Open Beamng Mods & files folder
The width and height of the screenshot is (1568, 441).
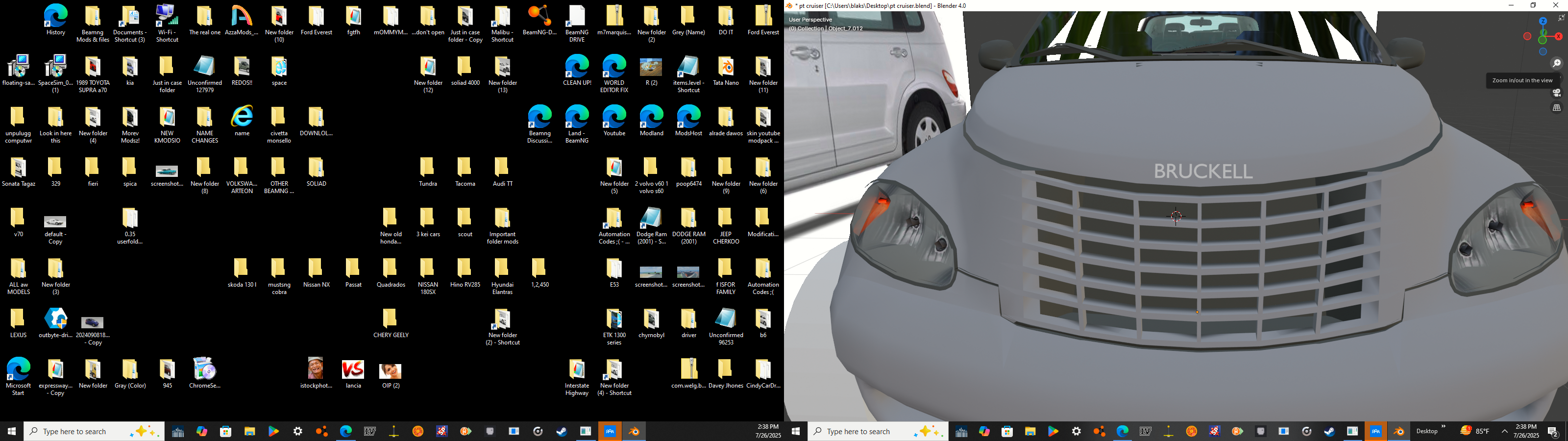(x=93, y=24)
